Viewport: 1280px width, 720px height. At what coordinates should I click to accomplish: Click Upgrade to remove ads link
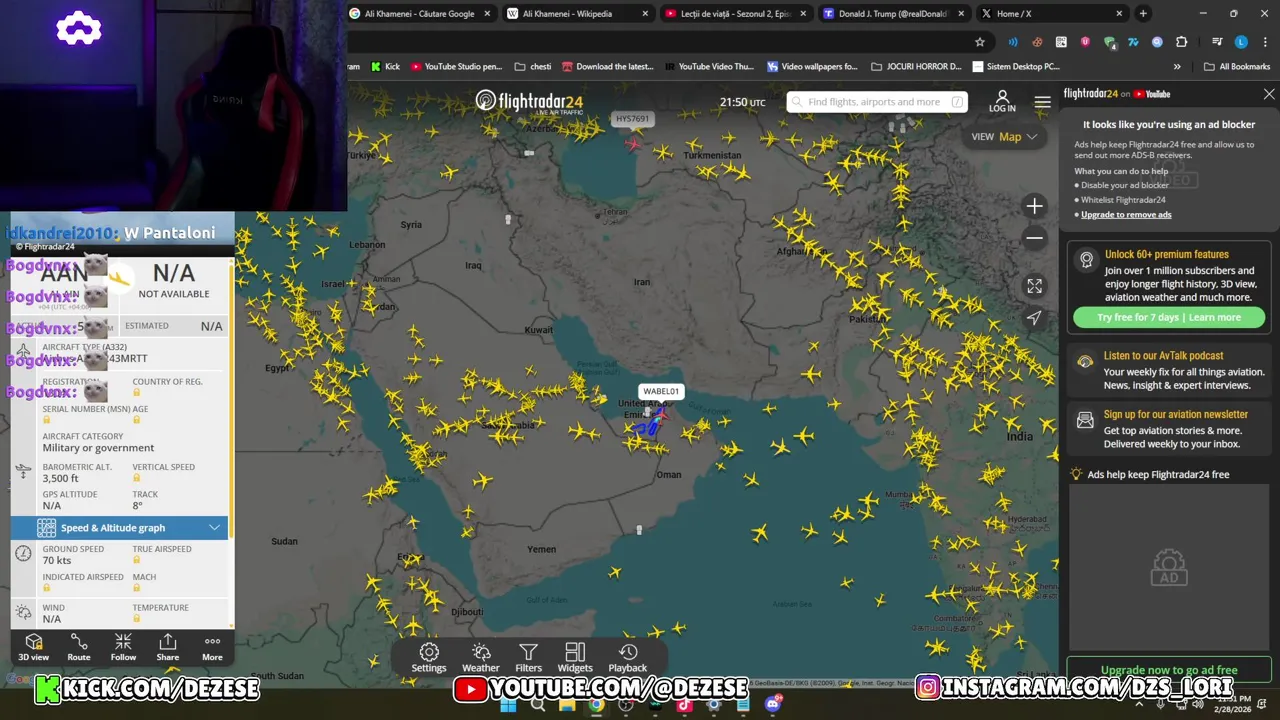click(x=1126, y=215)
